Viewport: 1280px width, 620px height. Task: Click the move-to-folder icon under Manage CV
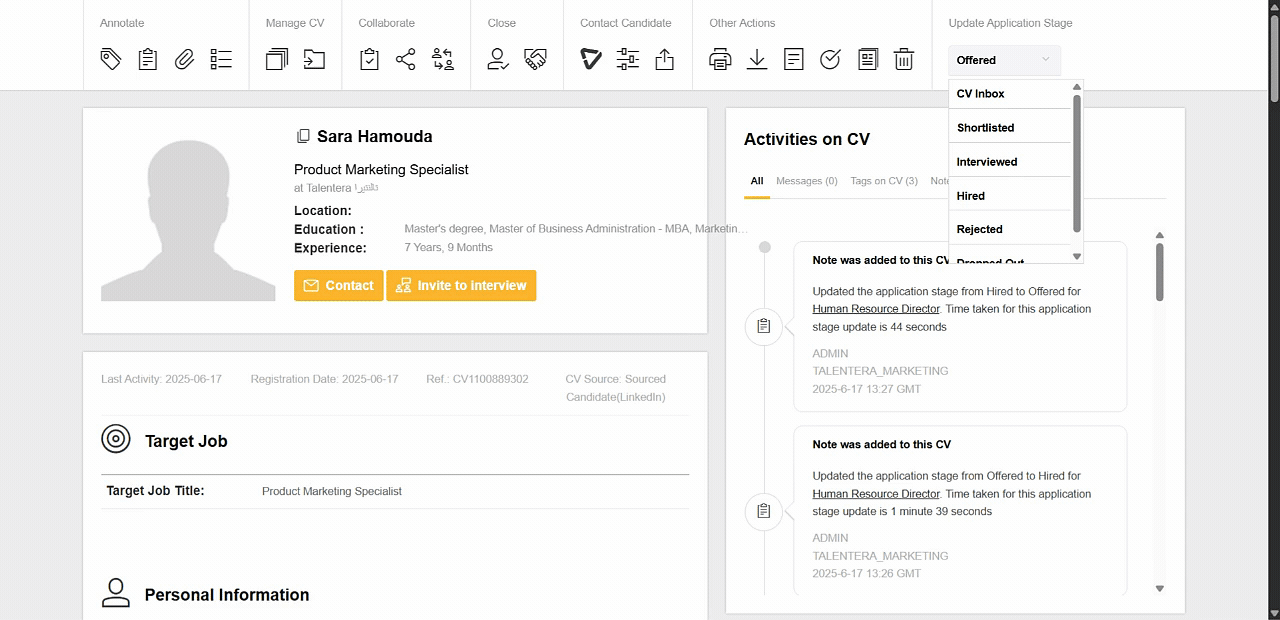click(x=314, y=60)
